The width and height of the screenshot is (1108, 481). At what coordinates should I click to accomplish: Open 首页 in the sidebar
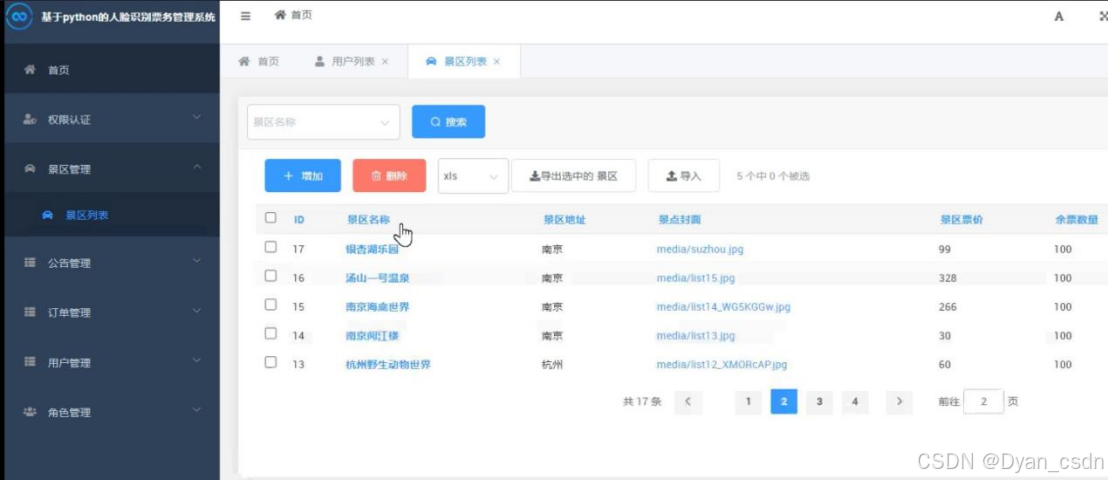pos(112,70)
